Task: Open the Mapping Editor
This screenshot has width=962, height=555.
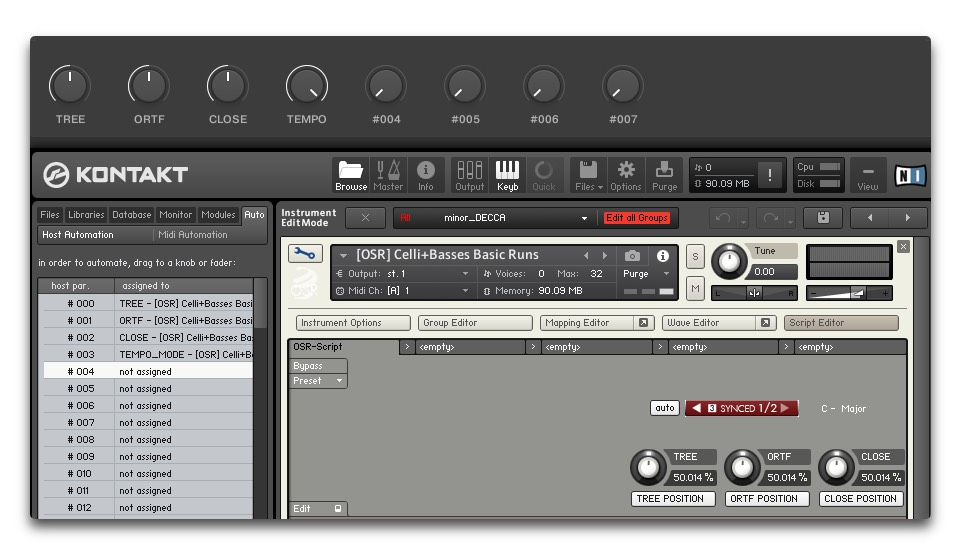Action: 588,323
